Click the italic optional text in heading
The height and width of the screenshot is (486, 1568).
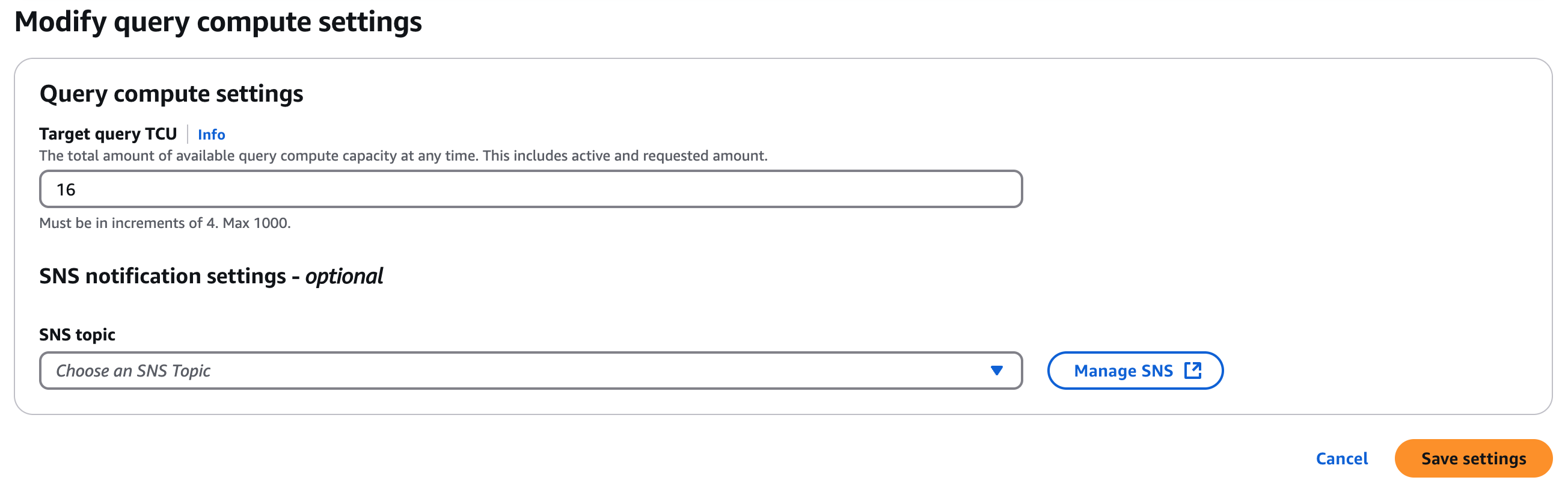(344, 277)
